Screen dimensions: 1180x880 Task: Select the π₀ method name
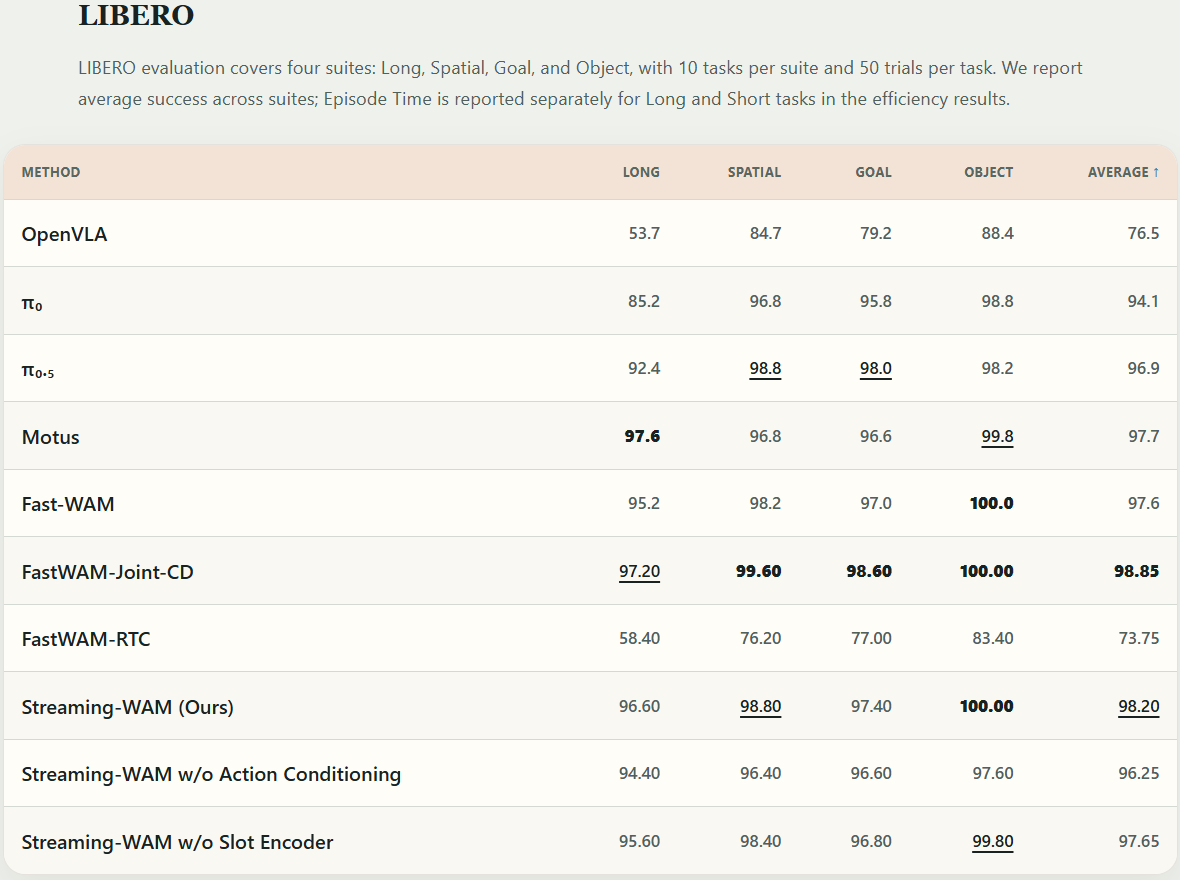(x=32, y=302)
